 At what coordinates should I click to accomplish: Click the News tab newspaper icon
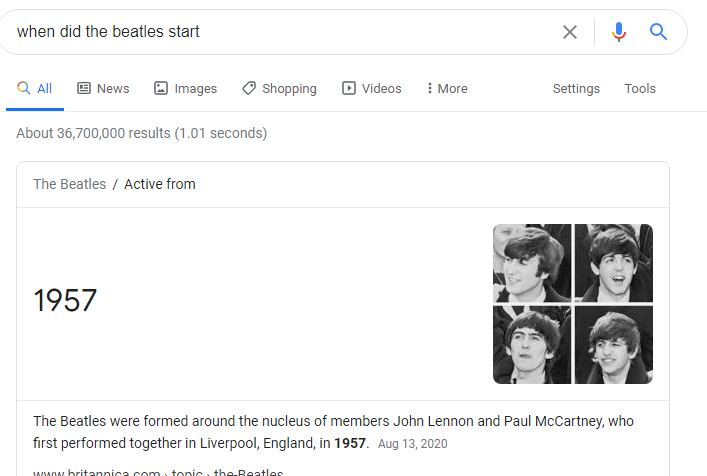(x=84, y=88)
